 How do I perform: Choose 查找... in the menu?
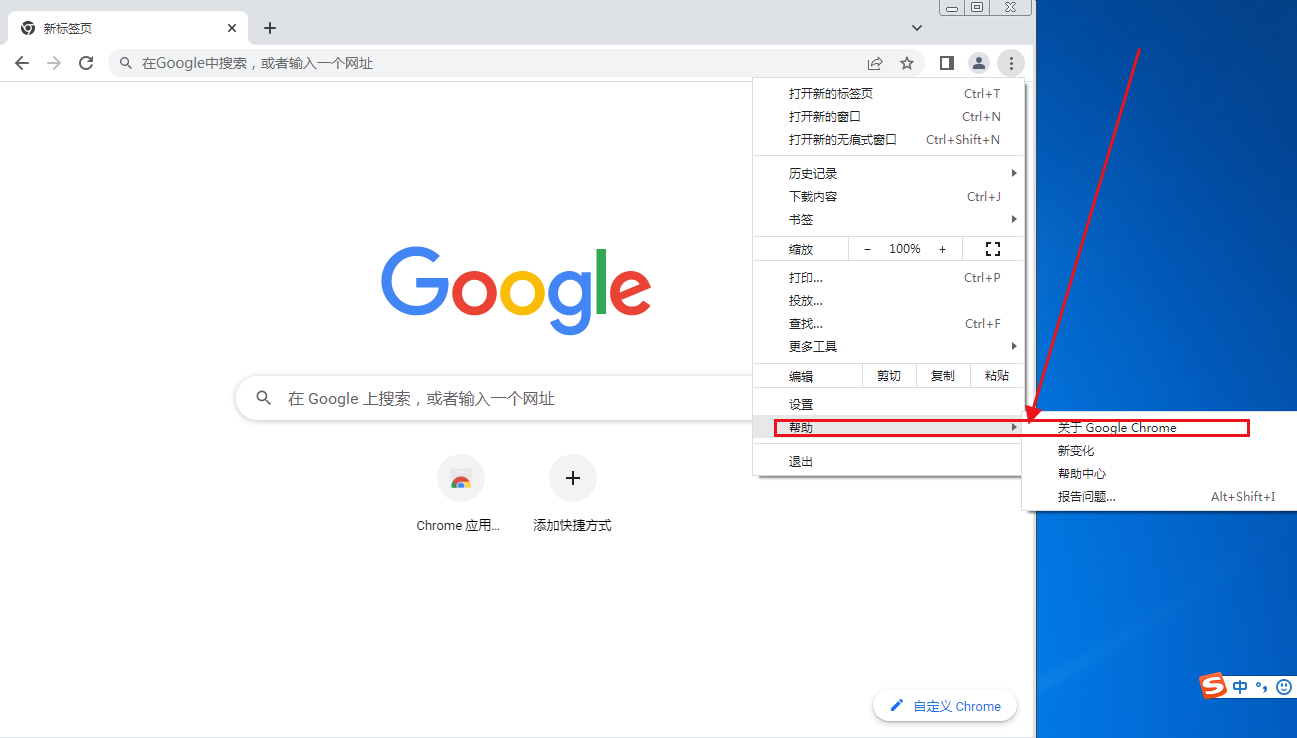click(x=889, y=323)
